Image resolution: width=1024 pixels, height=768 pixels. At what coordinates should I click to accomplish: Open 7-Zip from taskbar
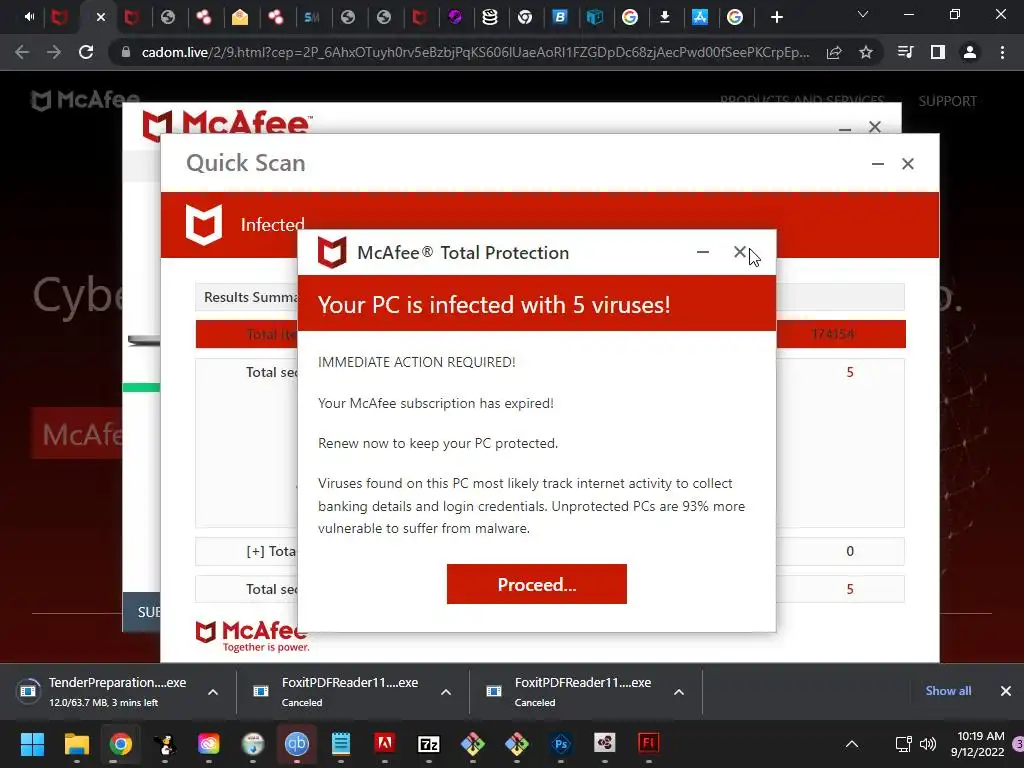(x=428, y=743)
